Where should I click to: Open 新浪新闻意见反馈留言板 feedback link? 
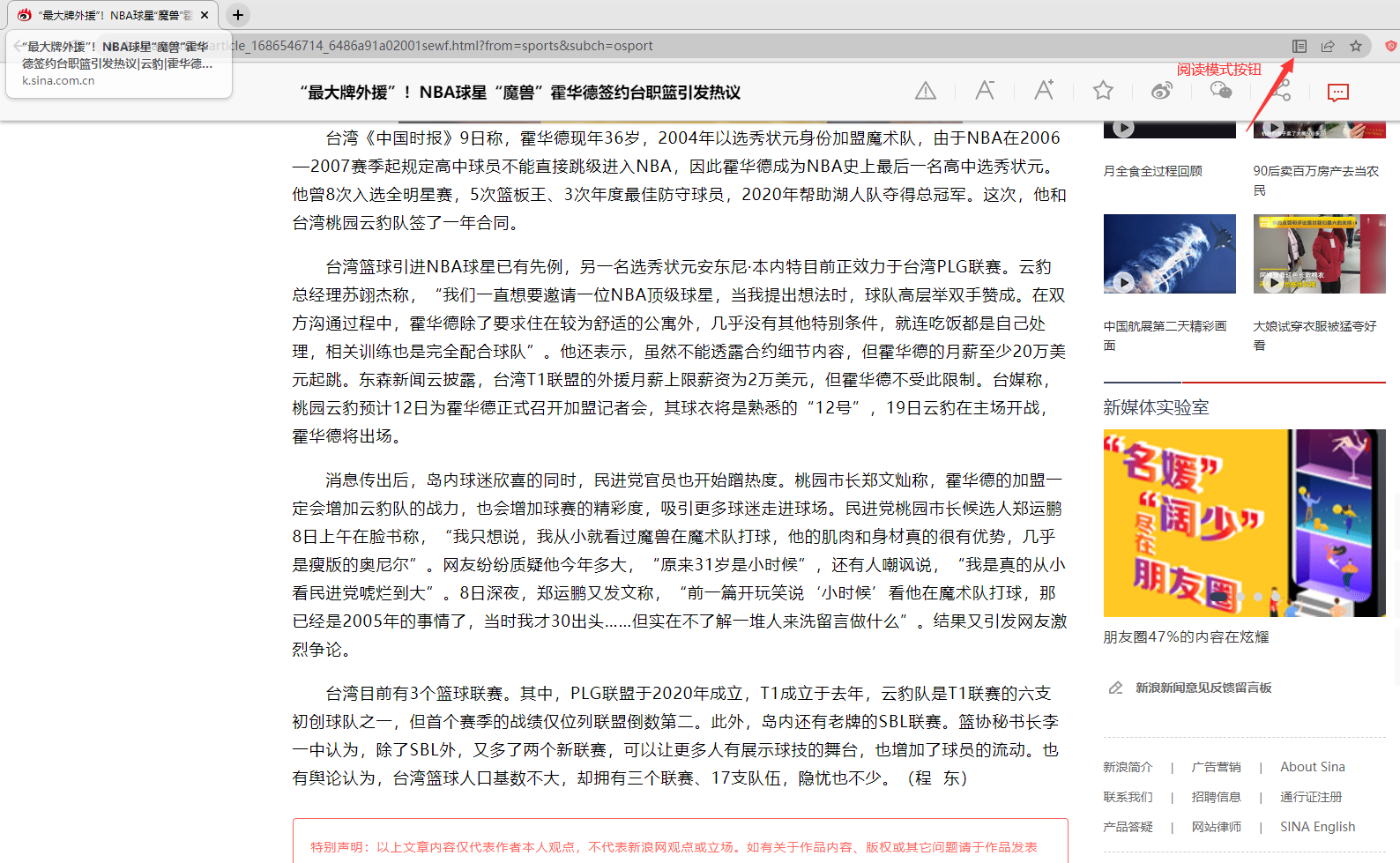pyautogui.click(x=1203, y=688)
